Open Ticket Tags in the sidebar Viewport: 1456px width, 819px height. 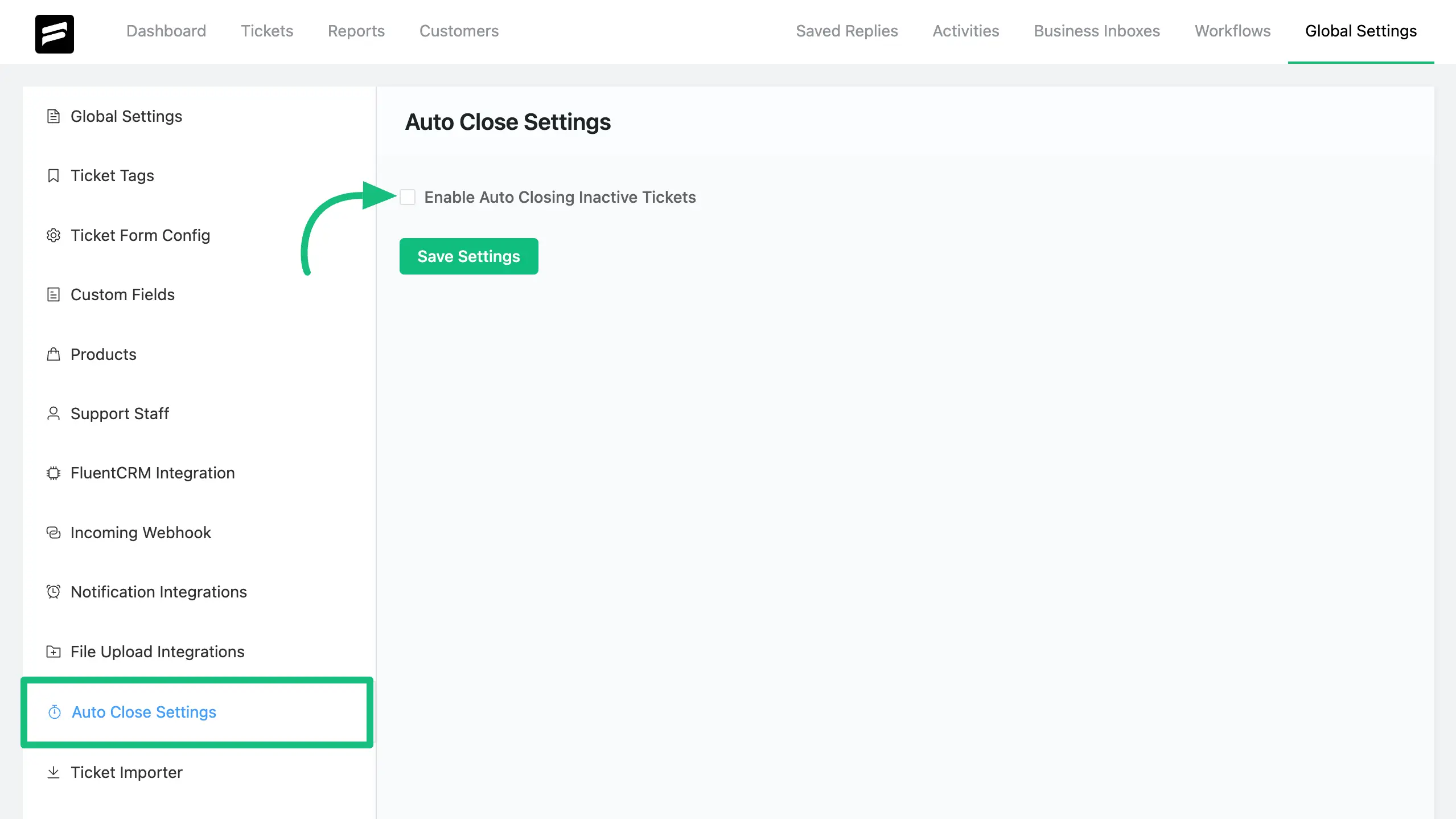199,175
